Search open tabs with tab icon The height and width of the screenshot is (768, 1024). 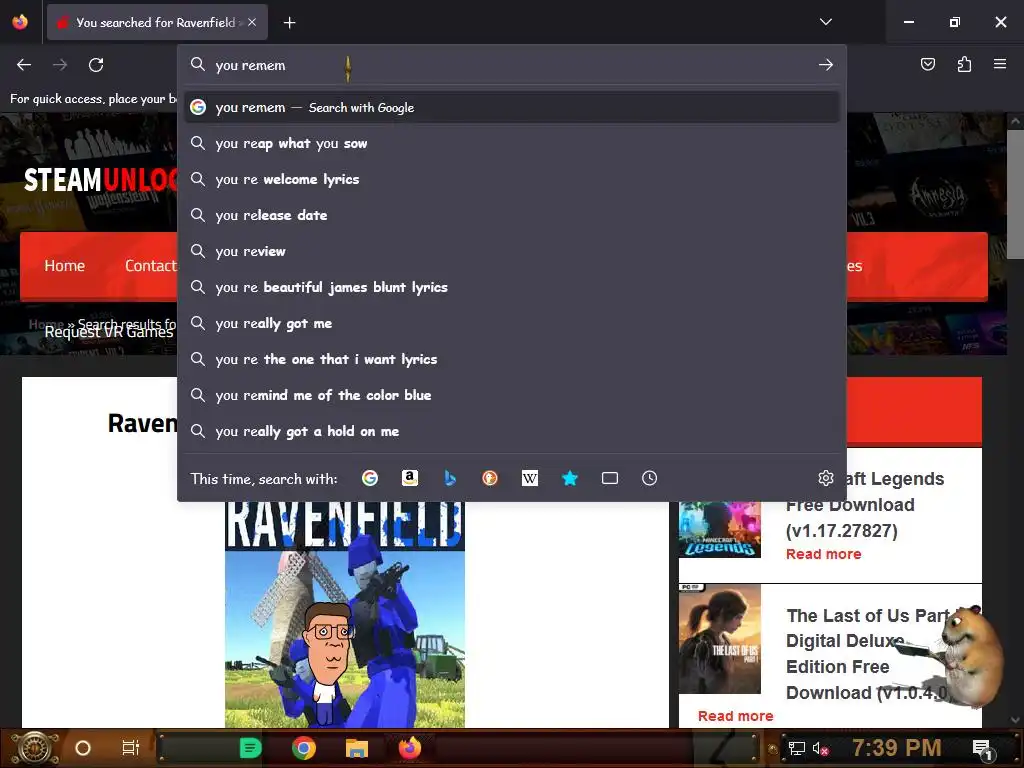click(x=610, y=478)
